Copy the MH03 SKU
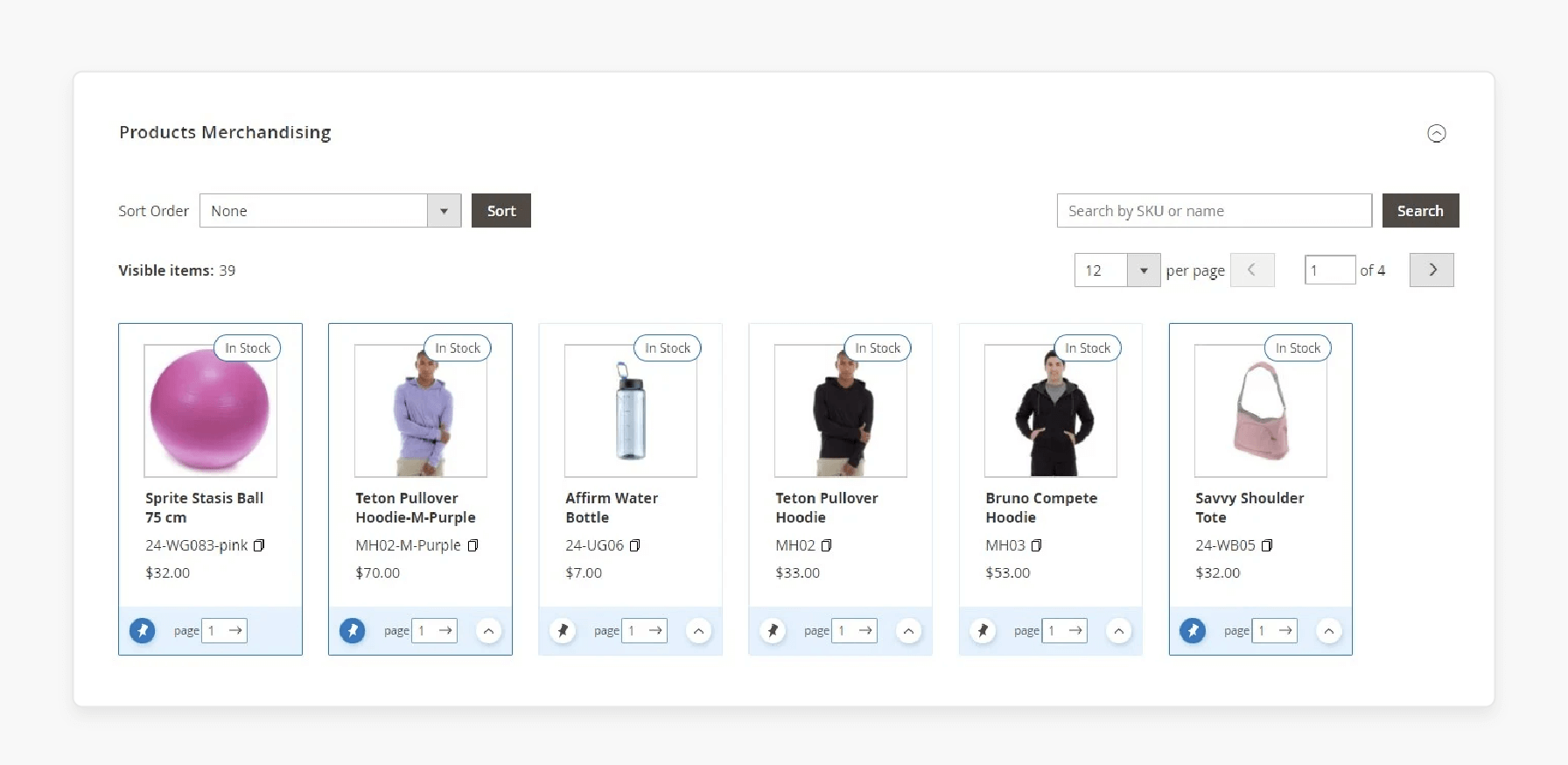Screen dimensions: 1568x765 tap(1036, 545)
